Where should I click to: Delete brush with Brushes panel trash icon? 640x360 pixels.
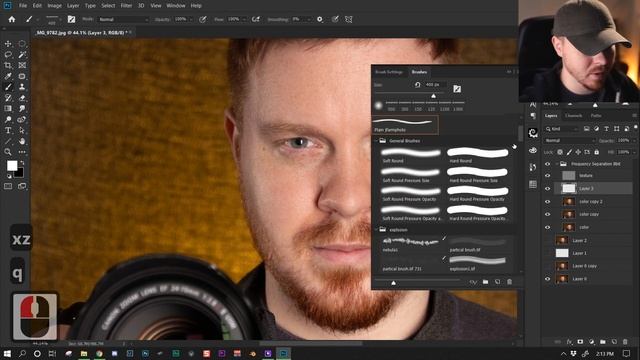point(509,282)
